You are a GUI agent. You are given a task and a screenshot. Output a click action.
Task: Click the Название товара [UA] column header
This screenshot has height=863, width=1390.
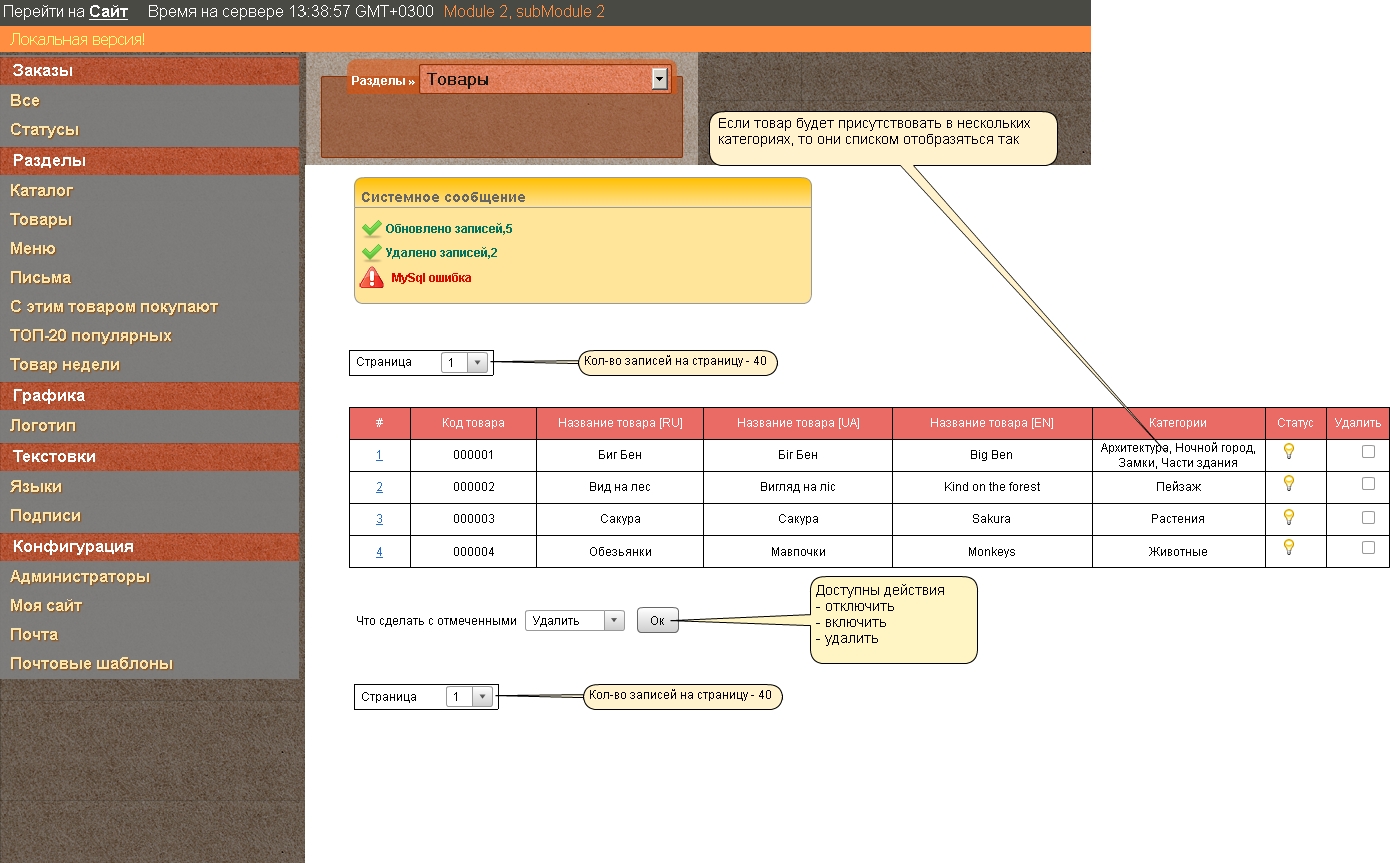(x=798, y=423)
